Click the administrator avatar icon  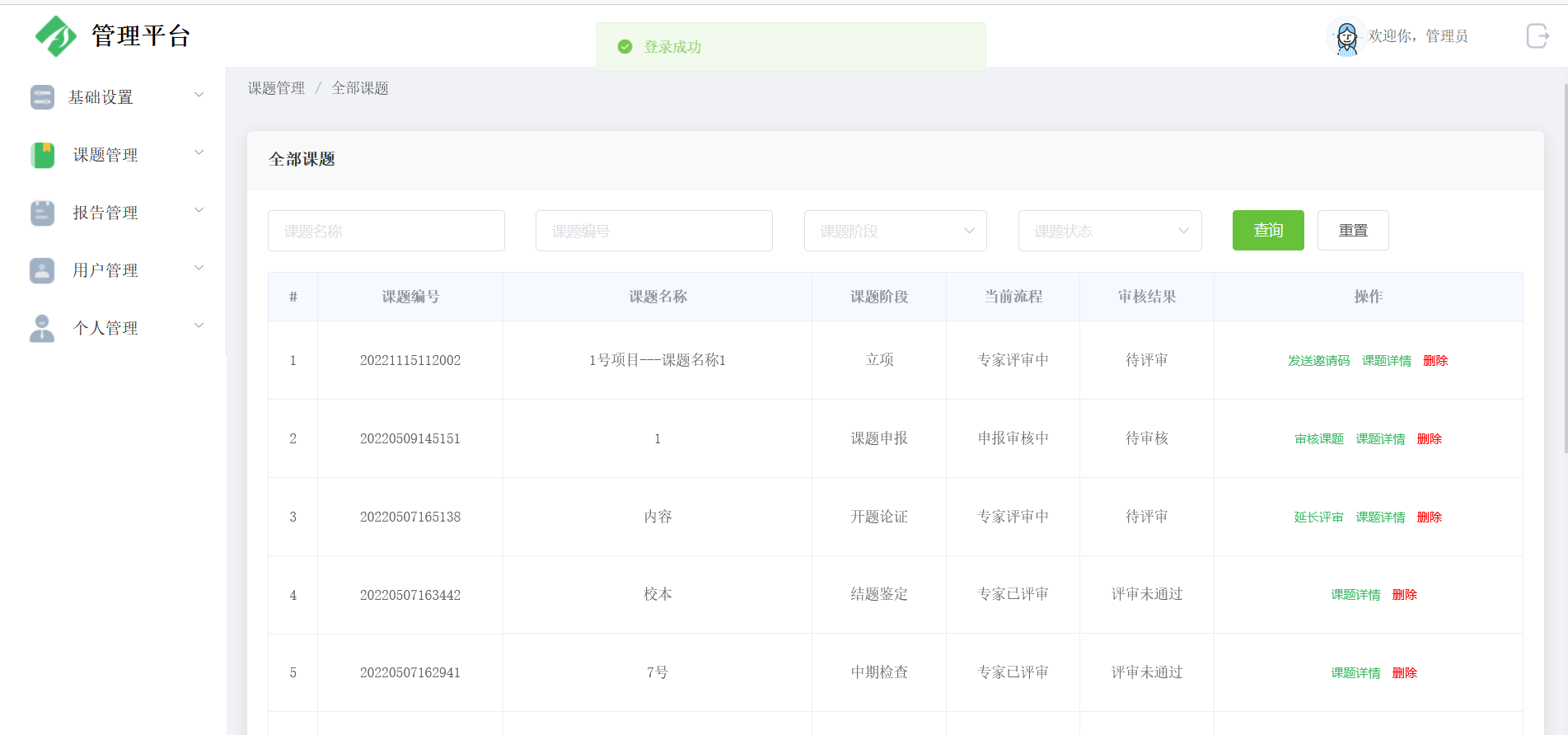click(x=1346, y=37)
